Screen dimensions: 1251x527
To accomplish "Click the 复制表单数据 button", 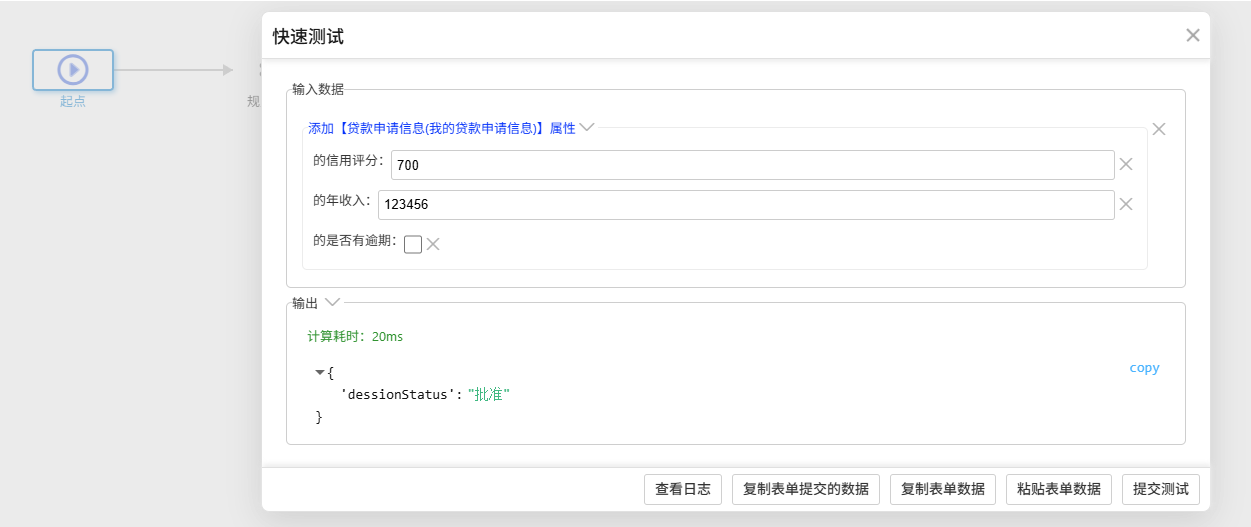I will (x=942, y=490).
